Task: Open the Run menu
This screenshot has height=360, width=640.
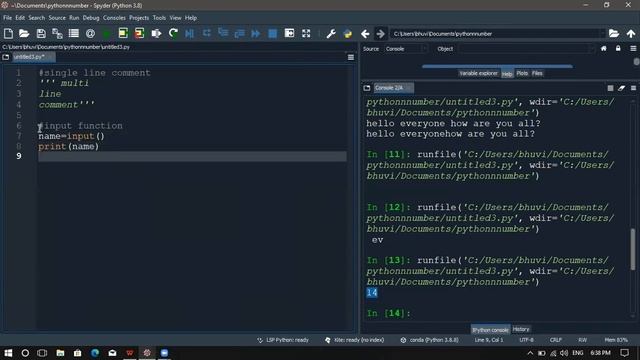Action: [x=74, y=18]
